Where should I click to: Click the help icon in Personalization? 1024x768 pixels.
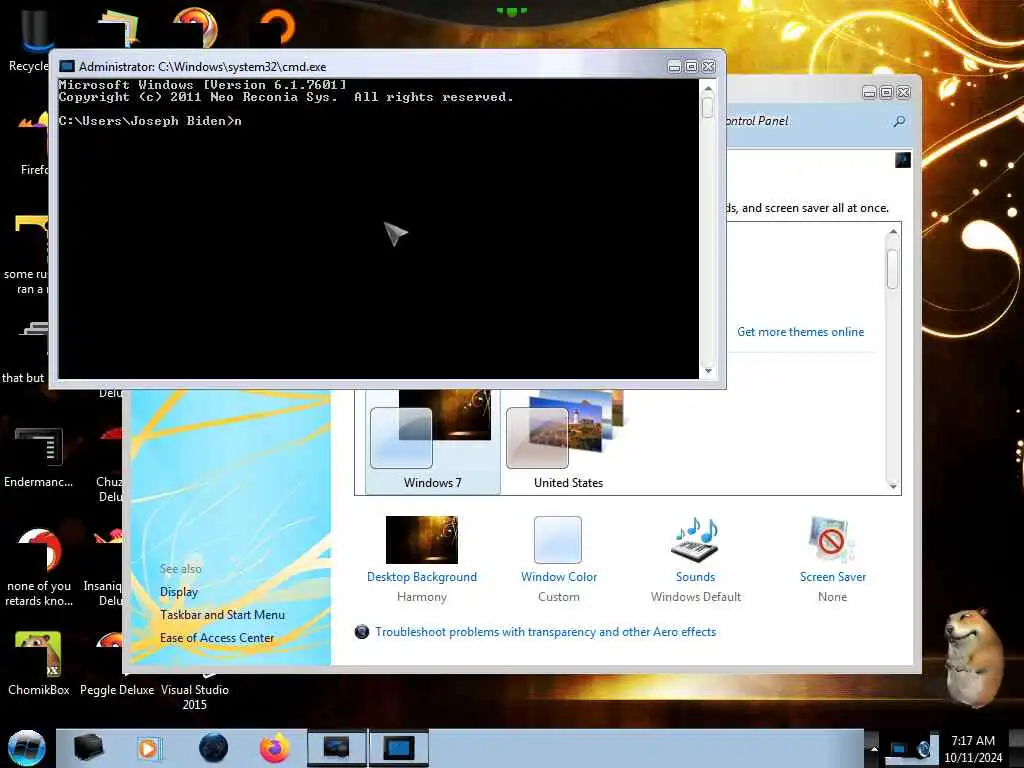[903, 160]
